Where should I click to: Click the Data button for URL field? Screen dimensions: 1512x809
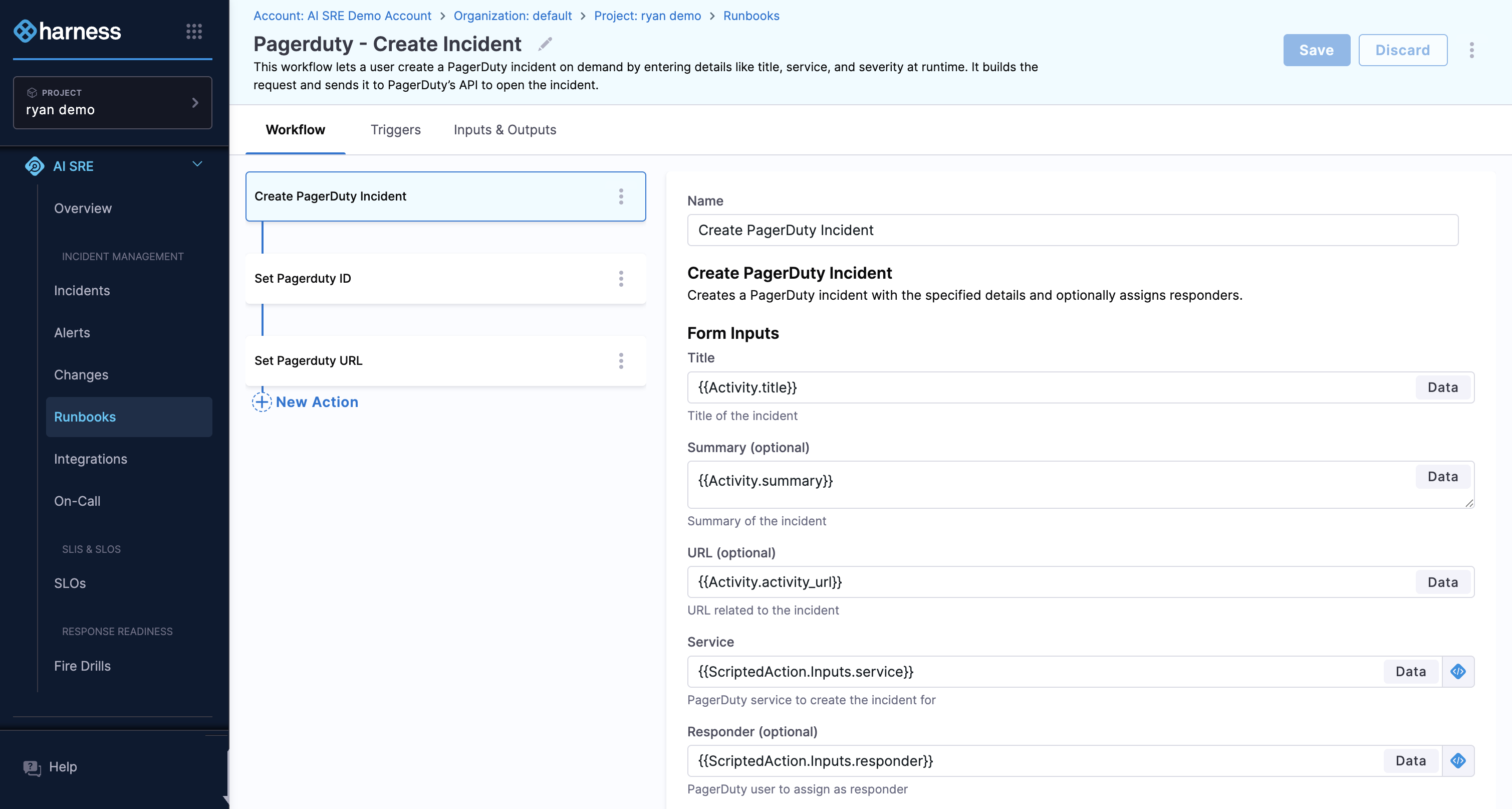coord(1443,582)
